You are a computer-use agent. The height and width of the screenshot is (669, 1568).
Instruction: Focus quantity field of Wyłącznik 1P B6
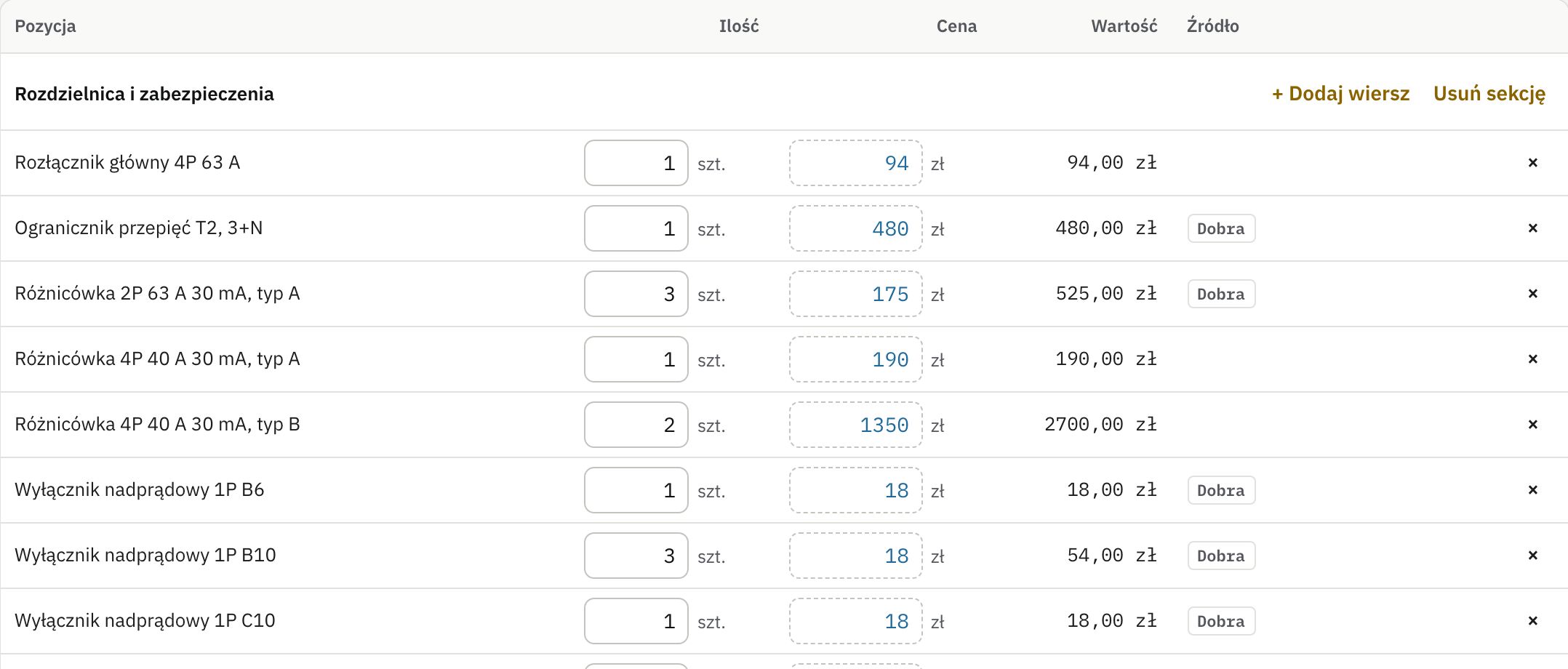pyautogui.click(x=636, y=490)
